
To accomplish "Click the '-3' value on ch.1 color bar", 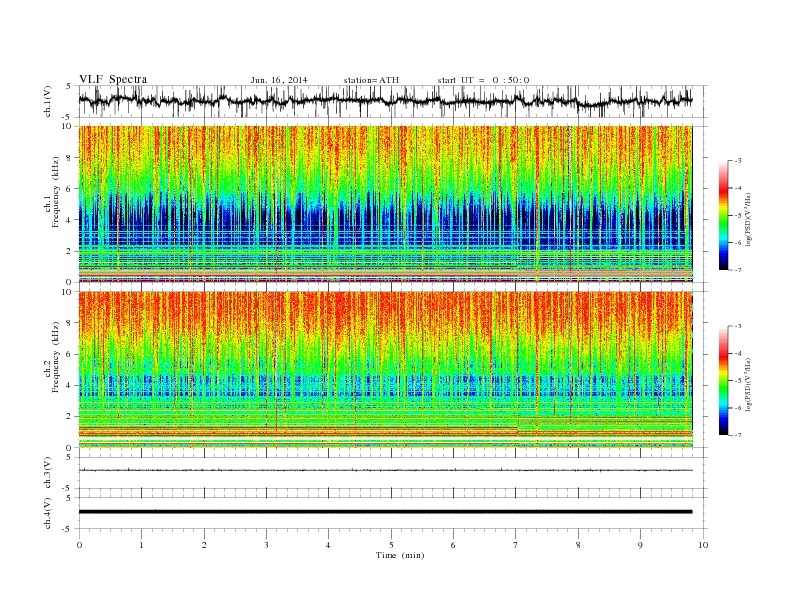I will point(738,161).
